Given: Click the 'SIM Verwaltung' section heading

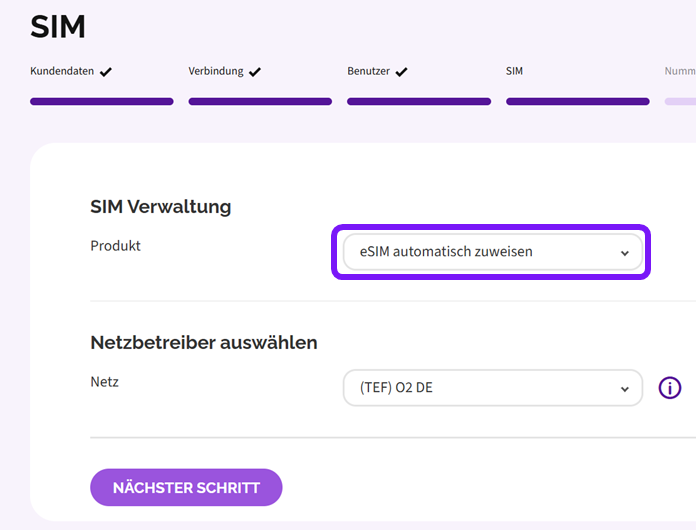Looking at the screenshot, I should point(160,207).
